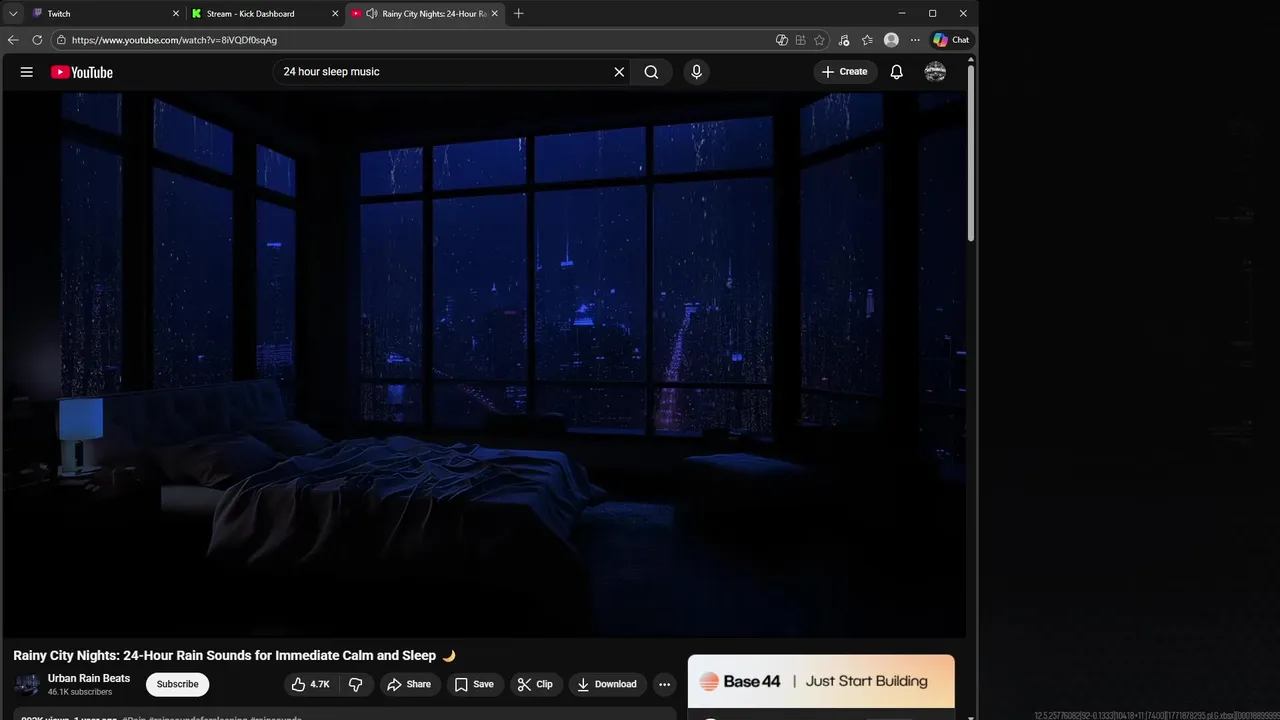Open more actions ellipsis under video
The width and height of the screenshot is (1280, 720).
[664, 684]
